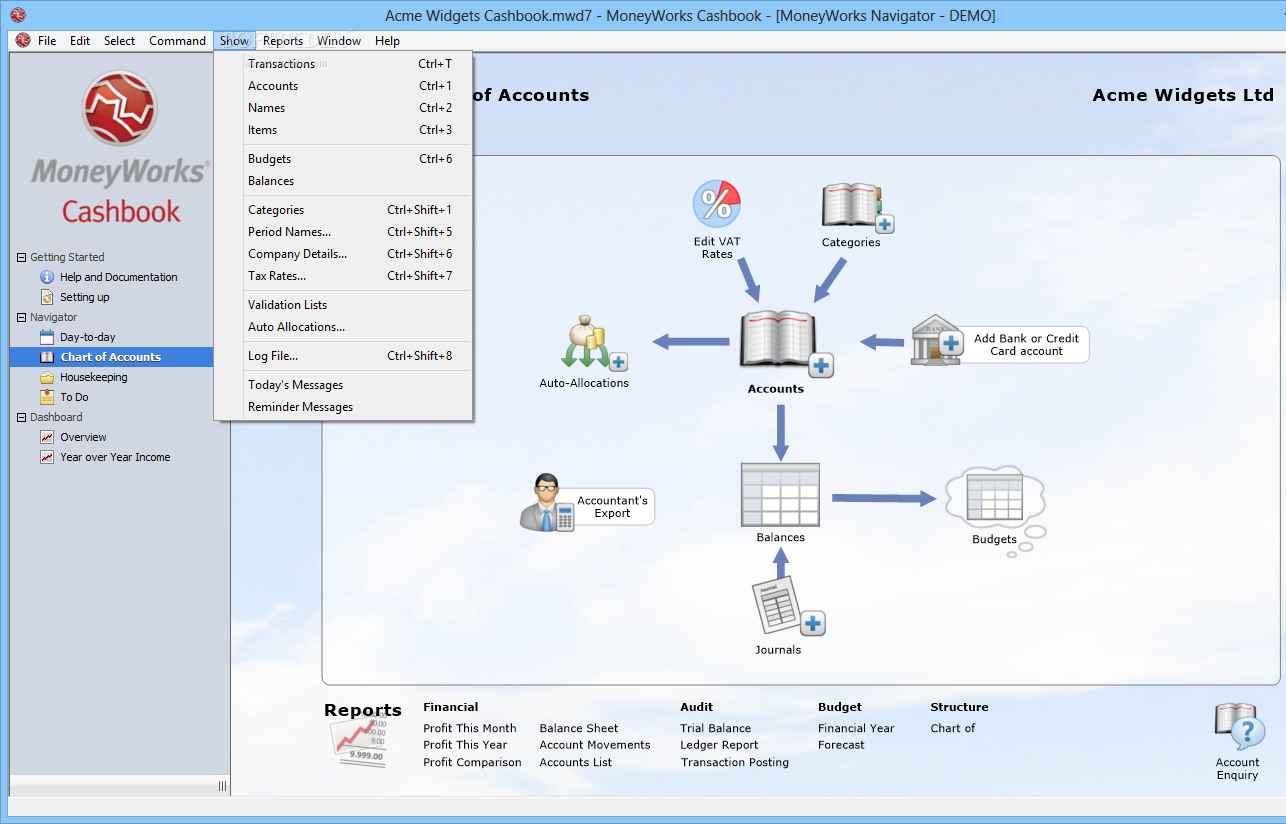Viewport: 1286px width, 824px height.
Task: Open the Window menu
Action: 339,41
